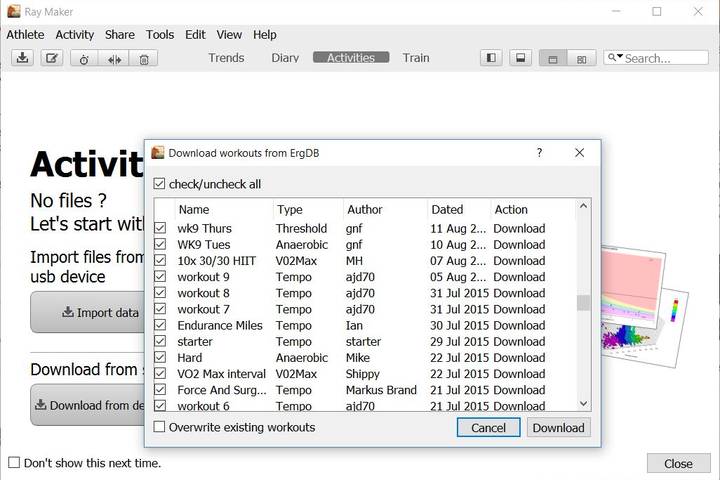720x480 pixels.
Task: Uncheck the wk9 Thurs workout
Action: (160, 228)
